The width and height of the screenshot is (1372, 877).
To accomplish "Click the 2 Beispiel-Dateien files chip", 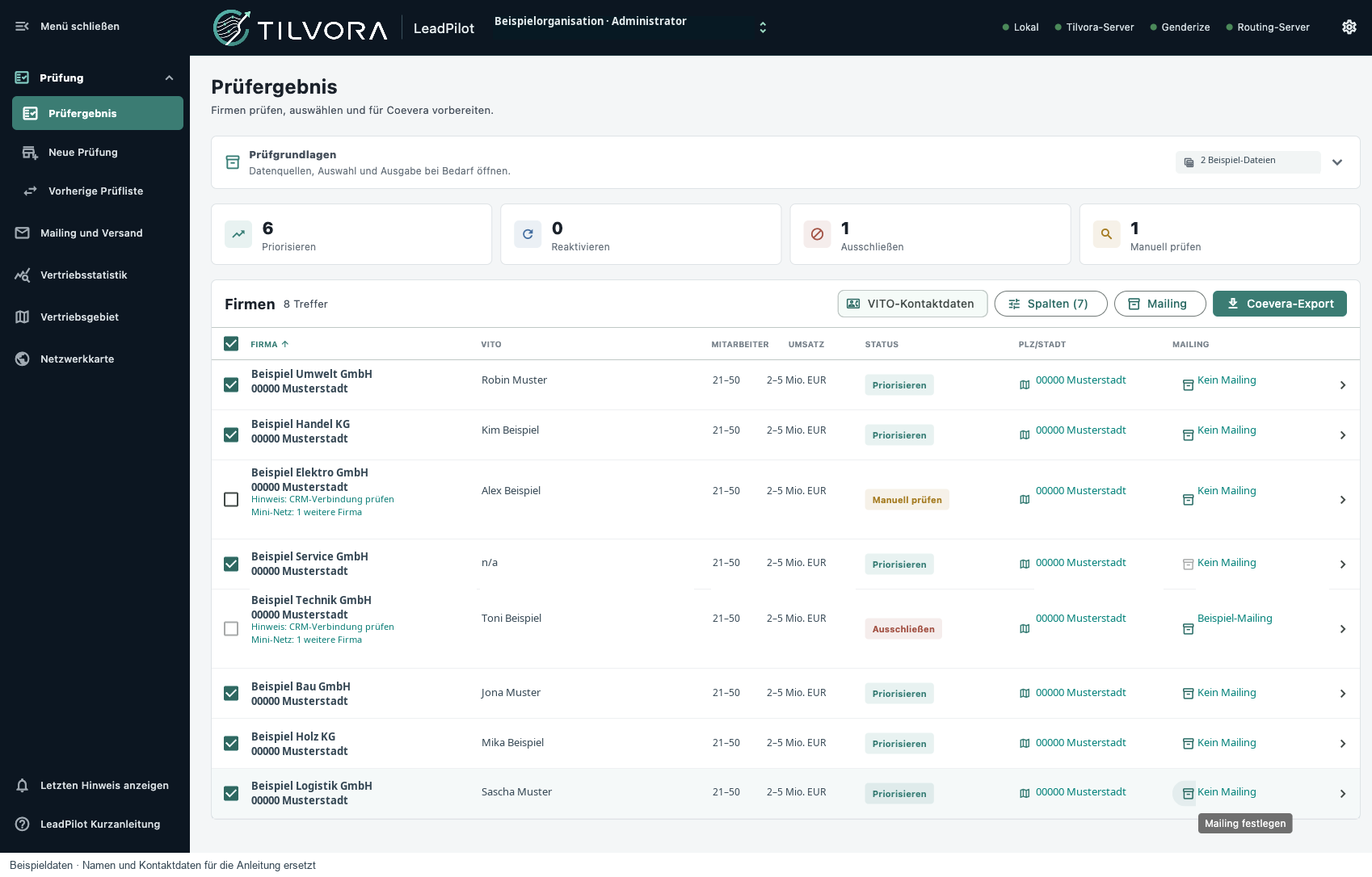I will tap(1248, 162).
